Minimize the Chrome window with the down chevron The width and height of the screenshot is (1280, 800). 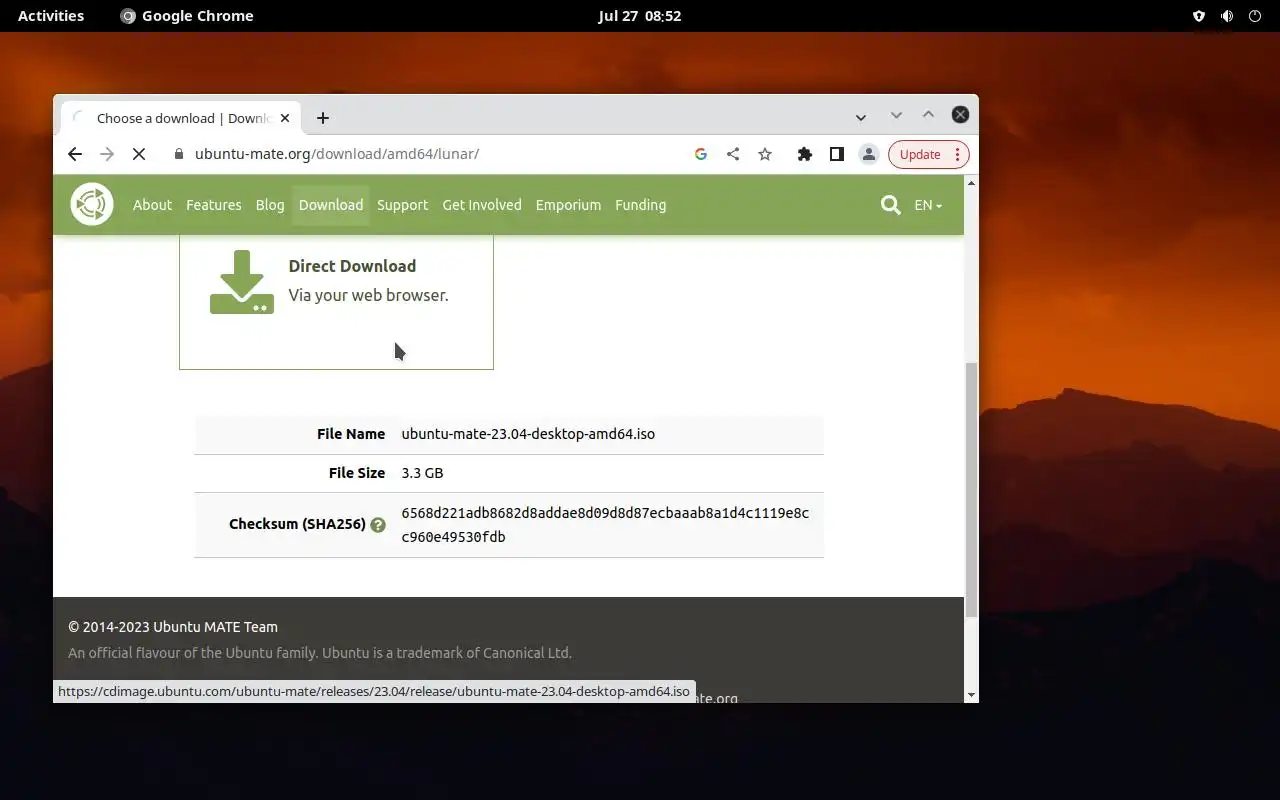click(x=896, y=115)
